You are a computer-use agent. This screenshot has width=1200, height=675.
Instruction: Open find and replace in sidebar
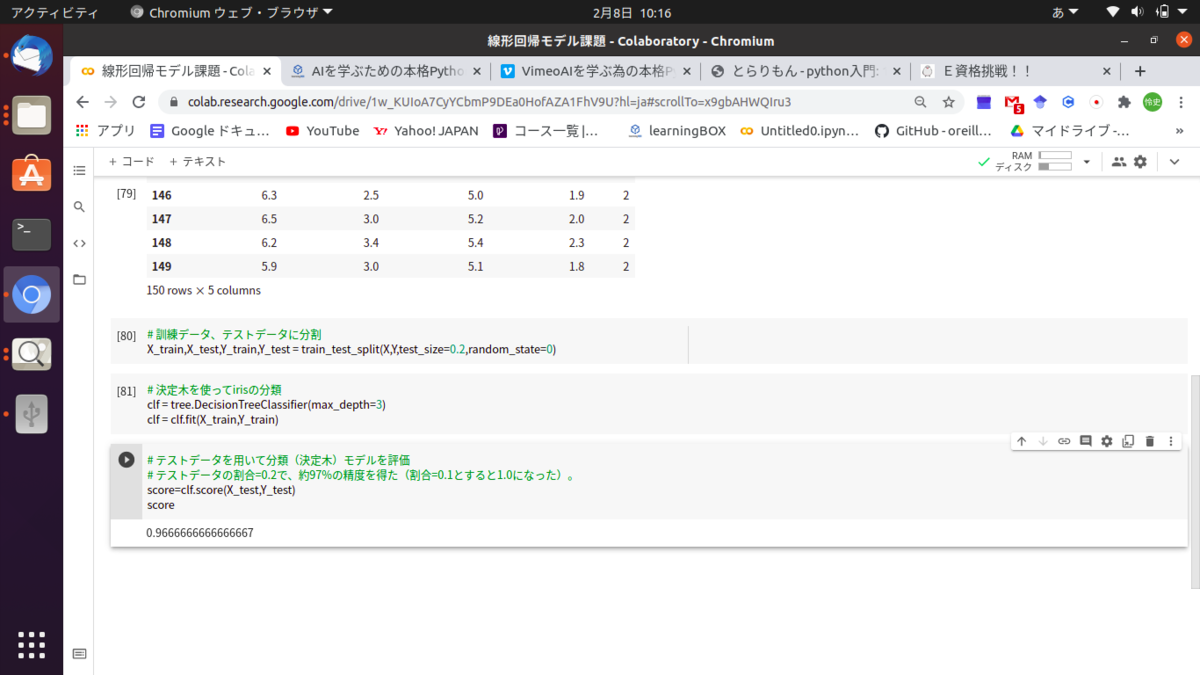pyautogui.click(x=80, y=207)
